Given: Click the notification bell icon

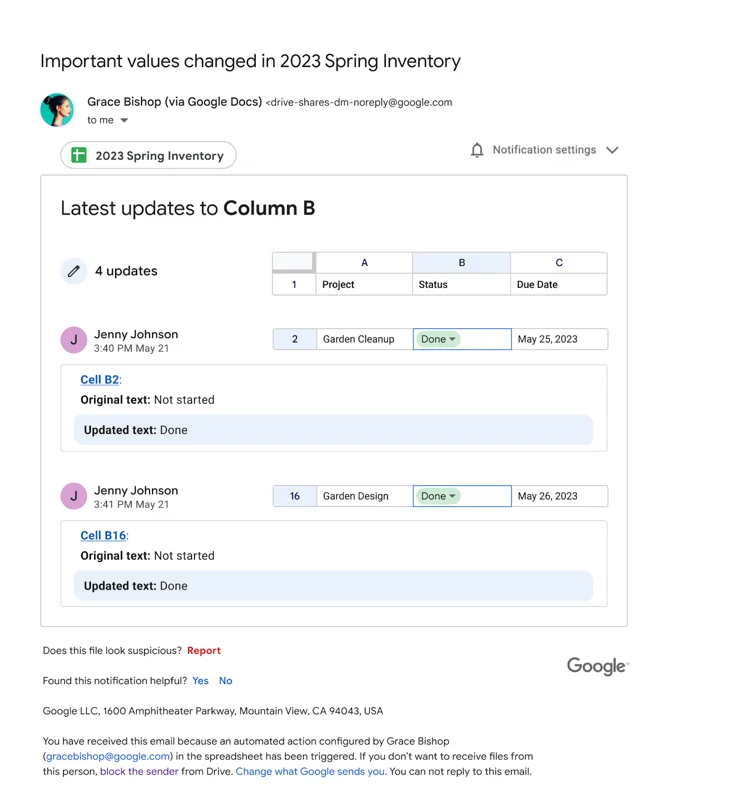Looking at the screenshot, I should click(477, 150).
